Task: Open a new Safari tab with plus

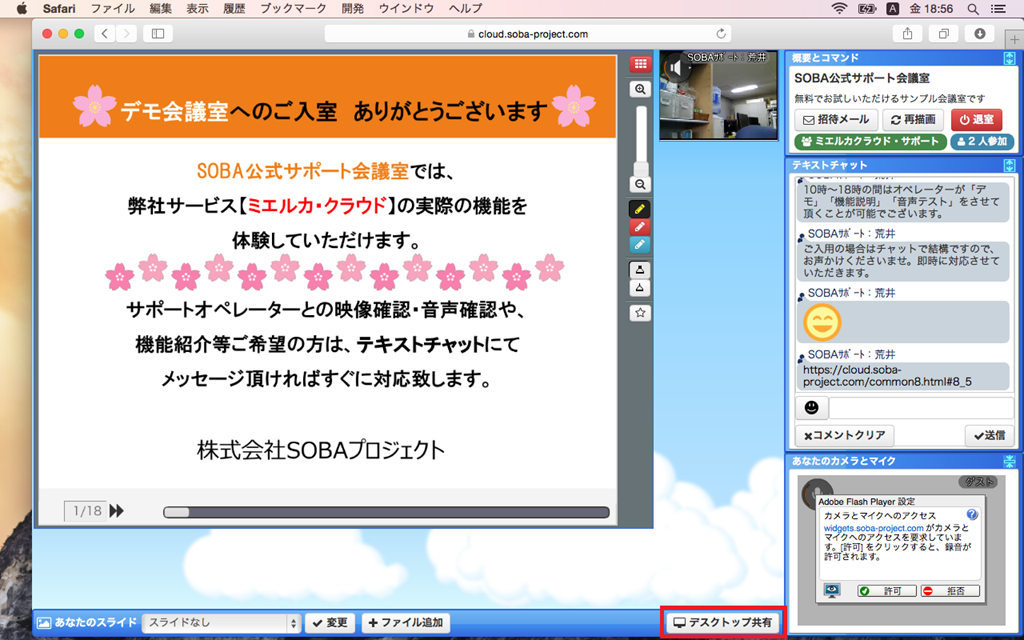Action: tap(1015, 40)
